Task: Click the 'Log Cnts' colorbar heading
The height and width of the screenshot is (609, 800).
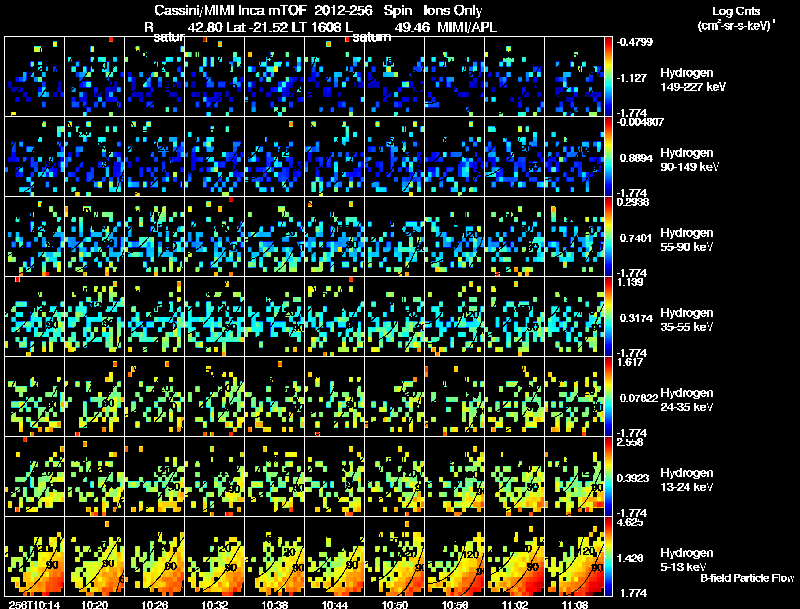Action: coord(736,11)
